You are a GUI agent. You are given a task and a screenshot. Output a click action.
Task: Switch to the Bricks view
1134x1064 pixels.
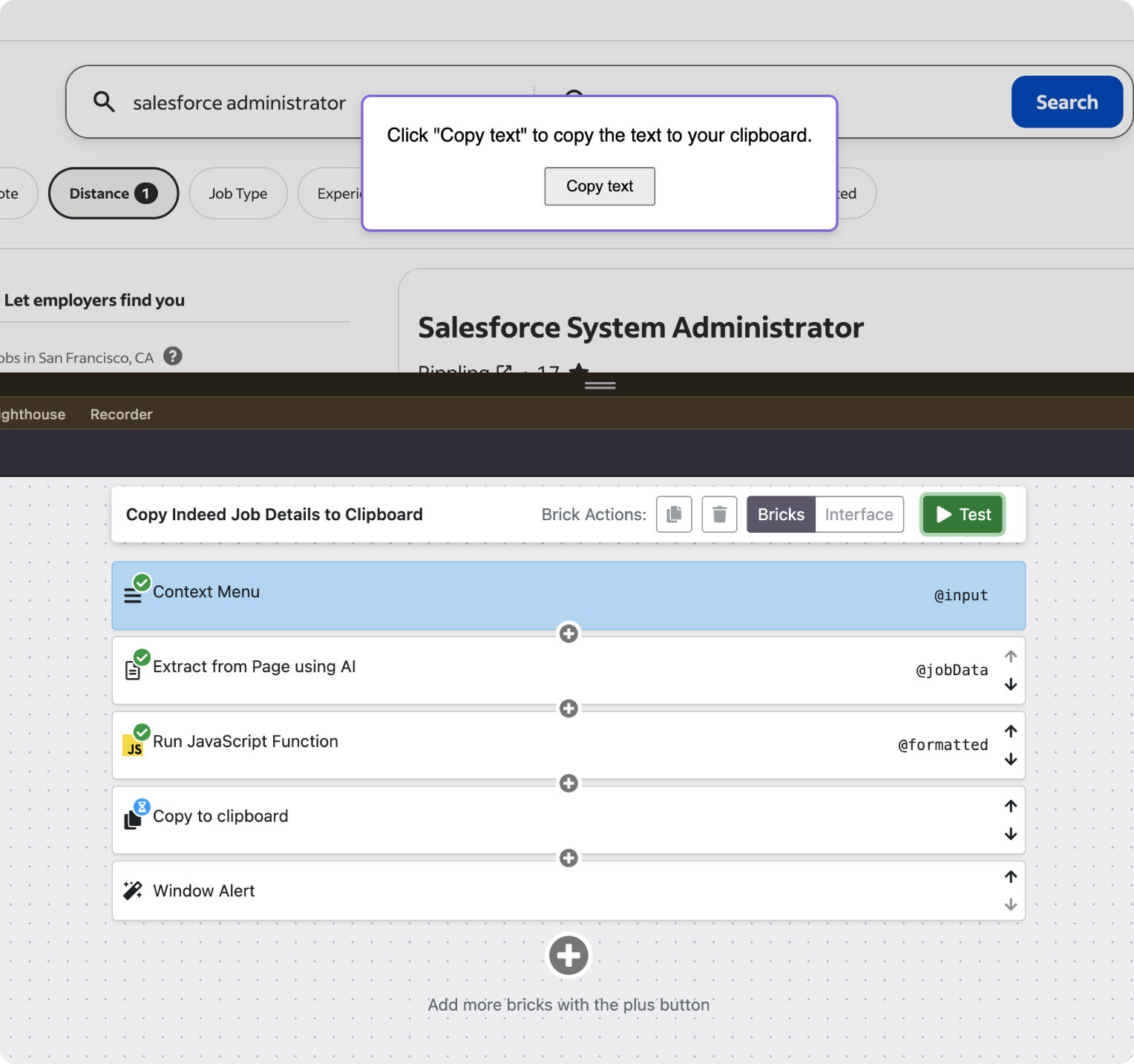pos(781,514)
